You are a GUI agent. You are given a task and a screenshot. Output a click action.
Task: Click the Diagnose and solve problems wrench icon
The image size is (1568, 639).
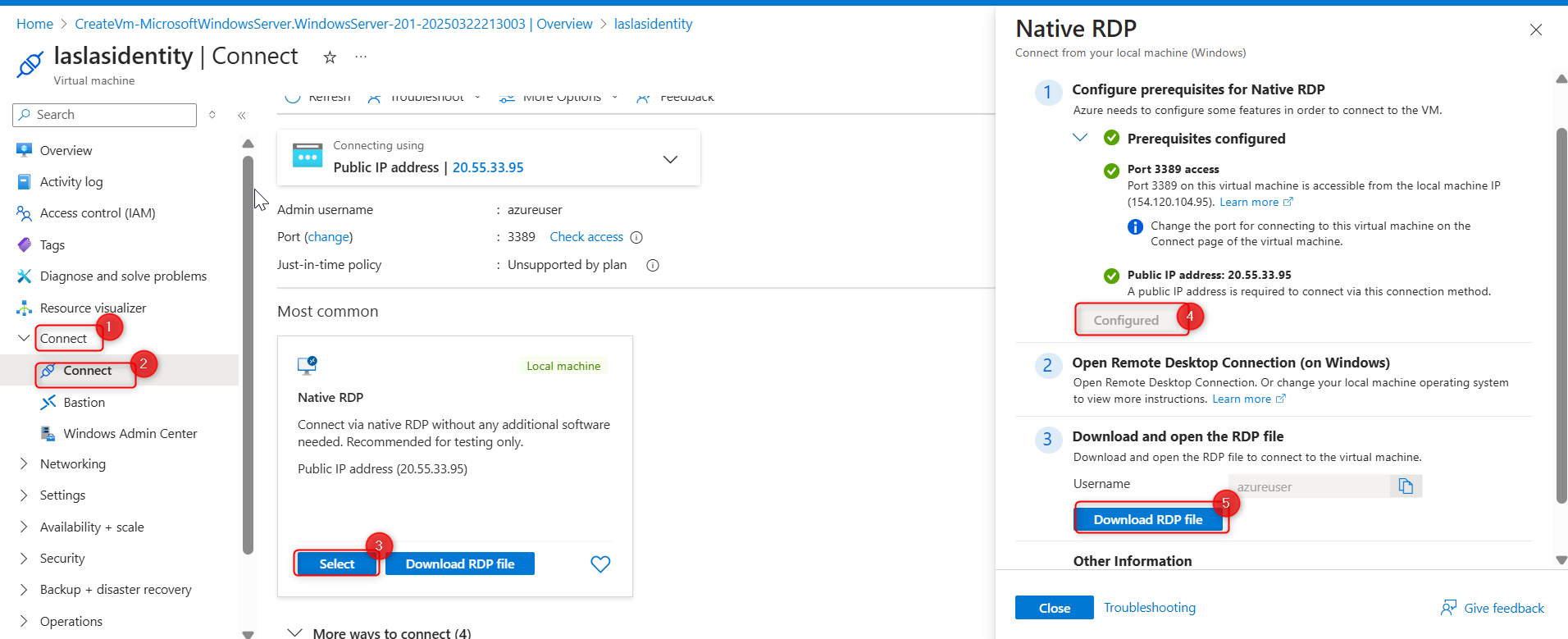click(x=24, y=276)
